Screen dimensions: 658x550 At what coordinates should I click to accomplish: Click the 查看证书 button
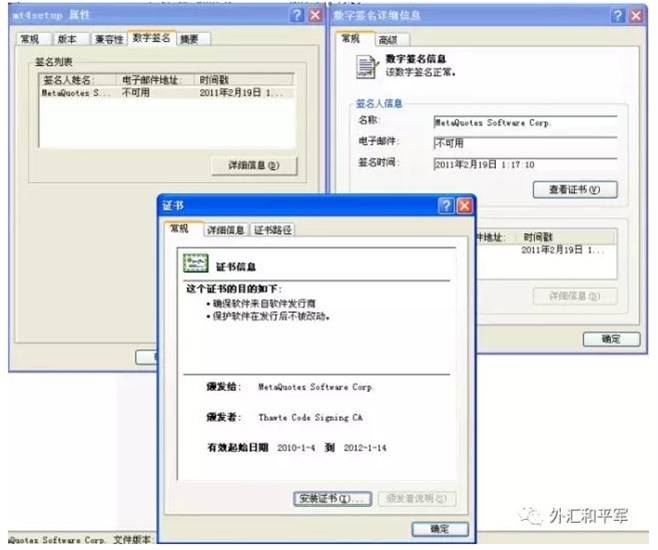[x=575, y=190]
